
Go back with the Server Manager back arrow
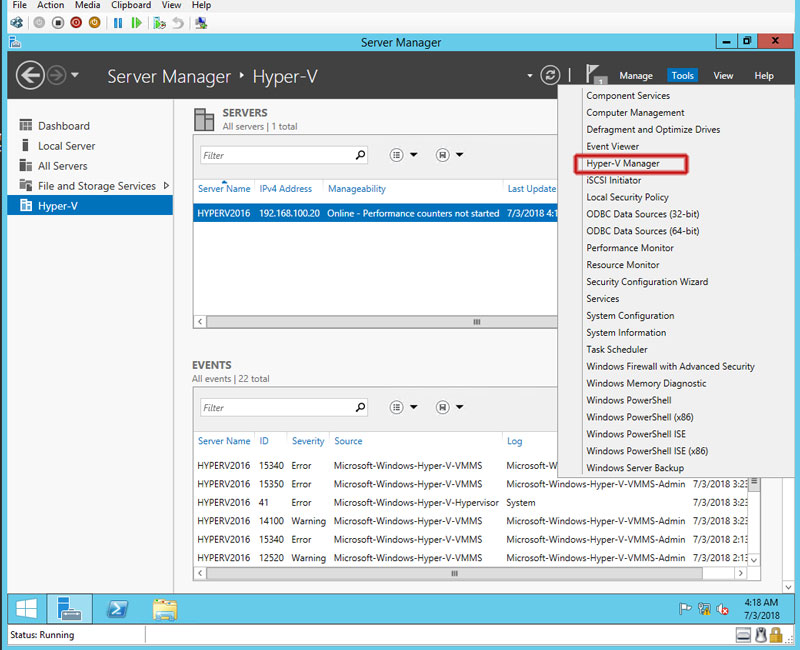click(x=30, y=76)
